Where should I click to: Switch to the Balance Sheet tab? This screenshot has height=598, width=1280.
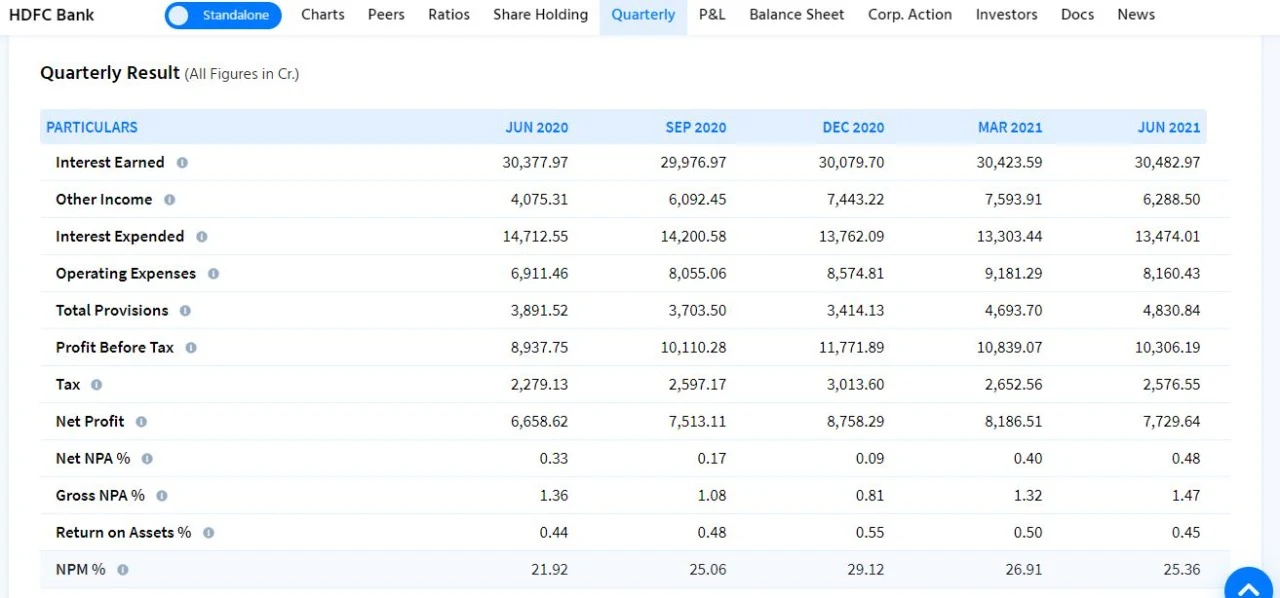coord(797,15)
